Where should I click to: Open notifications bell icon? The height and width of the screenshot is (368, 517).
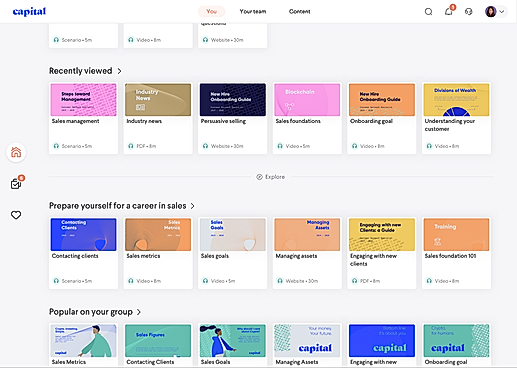pyautogui.click(x=449, y=12)
